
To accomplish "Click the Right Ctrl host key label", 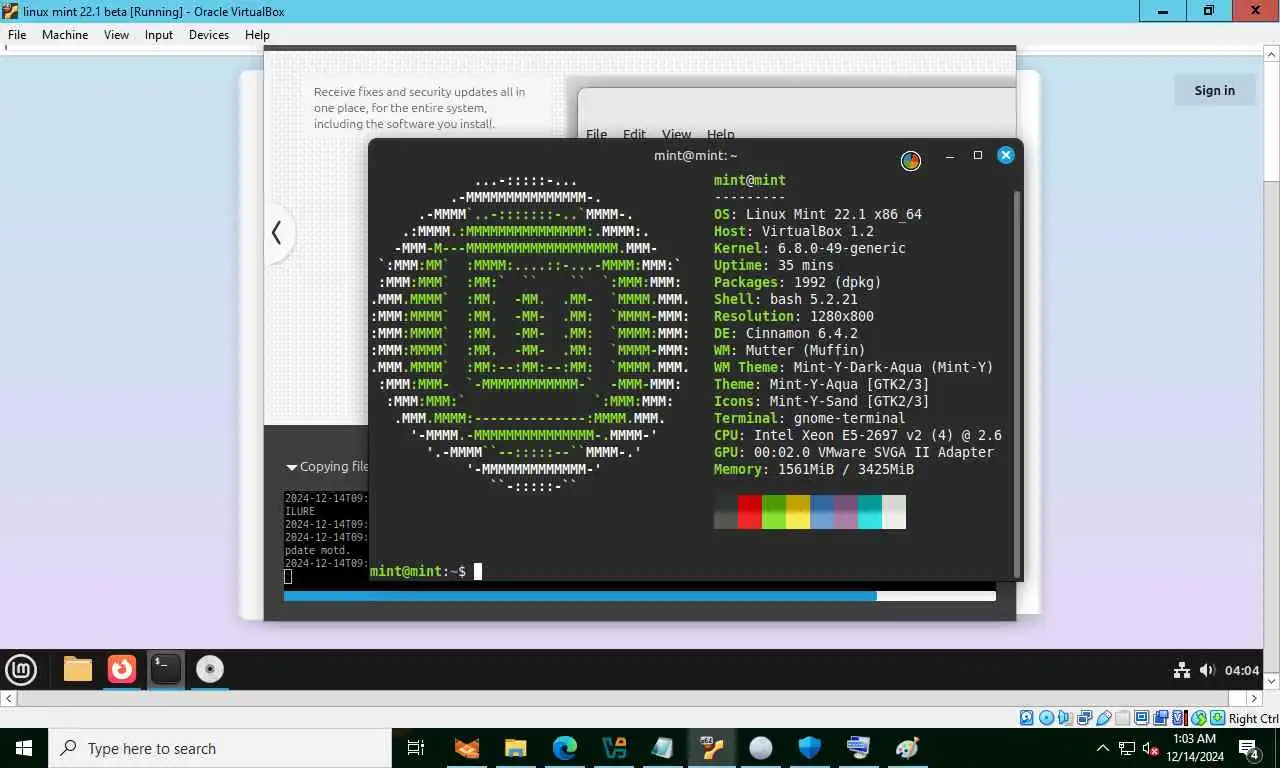I will 1254,718.
